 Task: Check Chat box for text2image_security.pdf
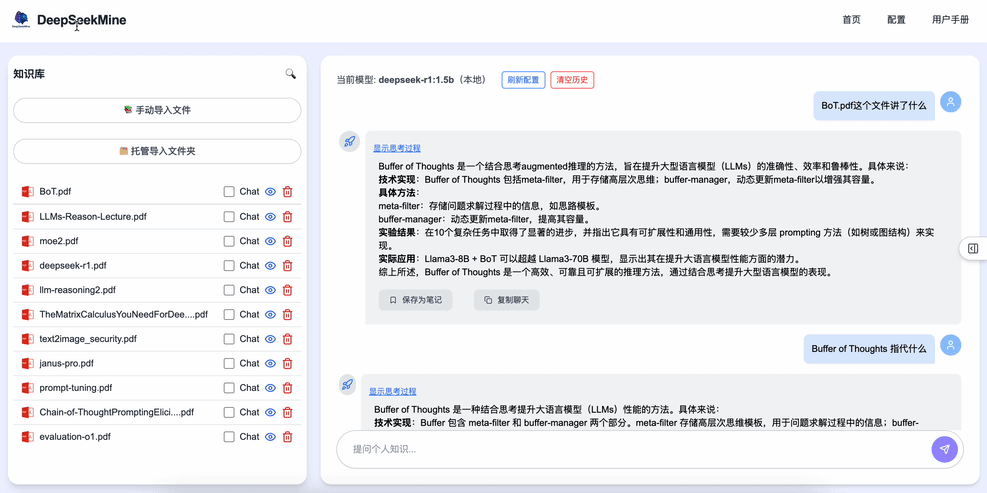click(229, 339)
